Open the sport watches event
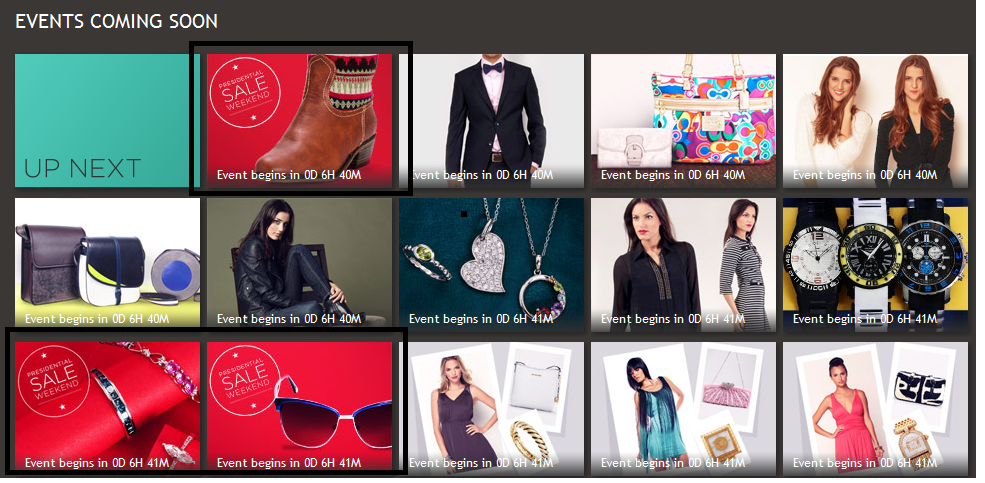Image resolution: width=985 pixels, height=483 pixels. pyautogui.click(x=875, y=264)
